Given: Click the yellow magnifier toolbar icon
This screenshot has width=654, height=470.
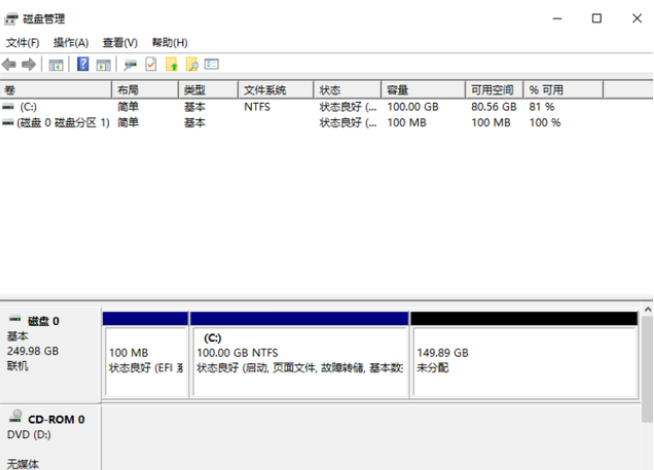Looking at the screenshot, I should 192,64.
